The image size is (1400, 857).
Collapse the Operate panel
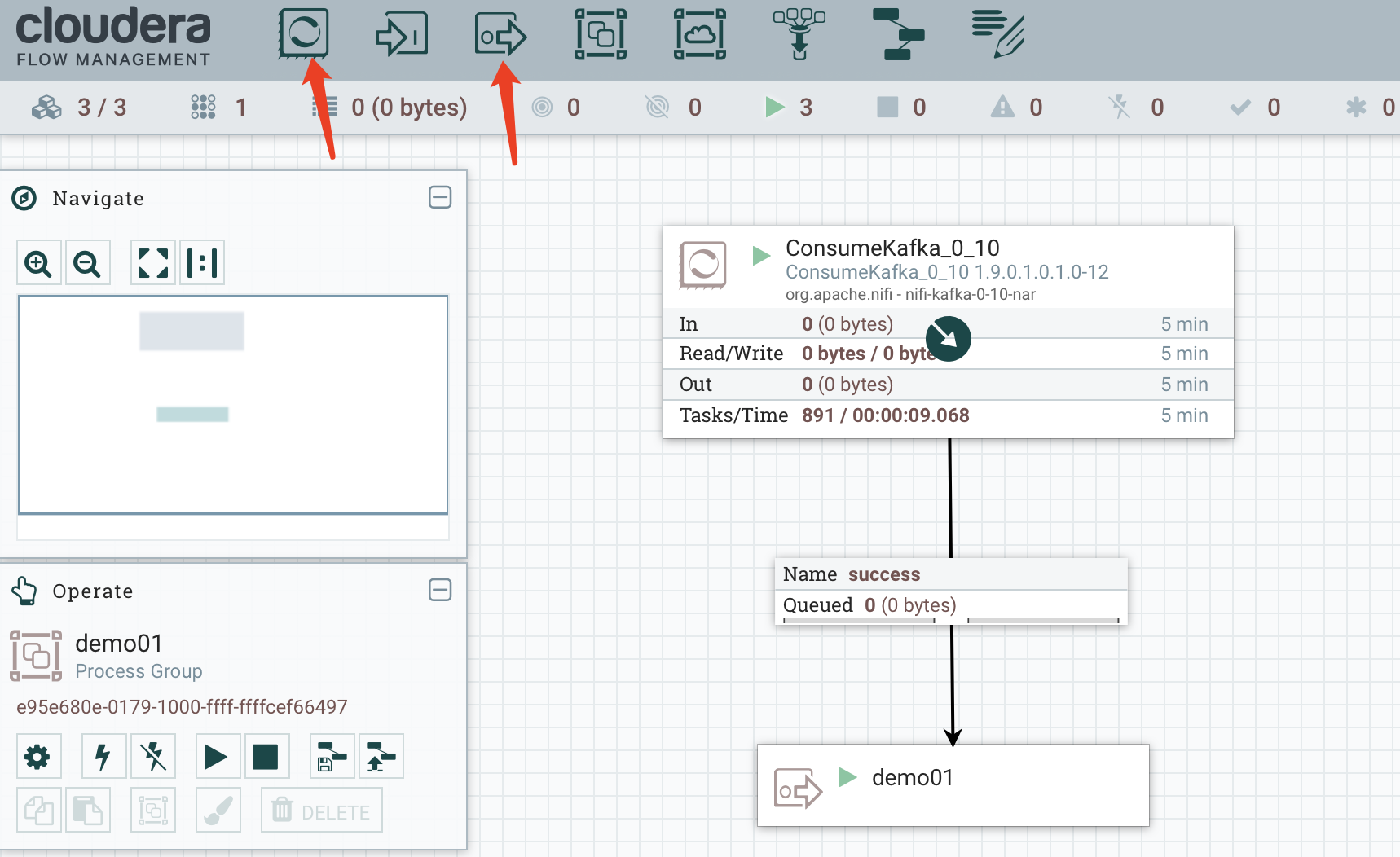tap(440, 590)
